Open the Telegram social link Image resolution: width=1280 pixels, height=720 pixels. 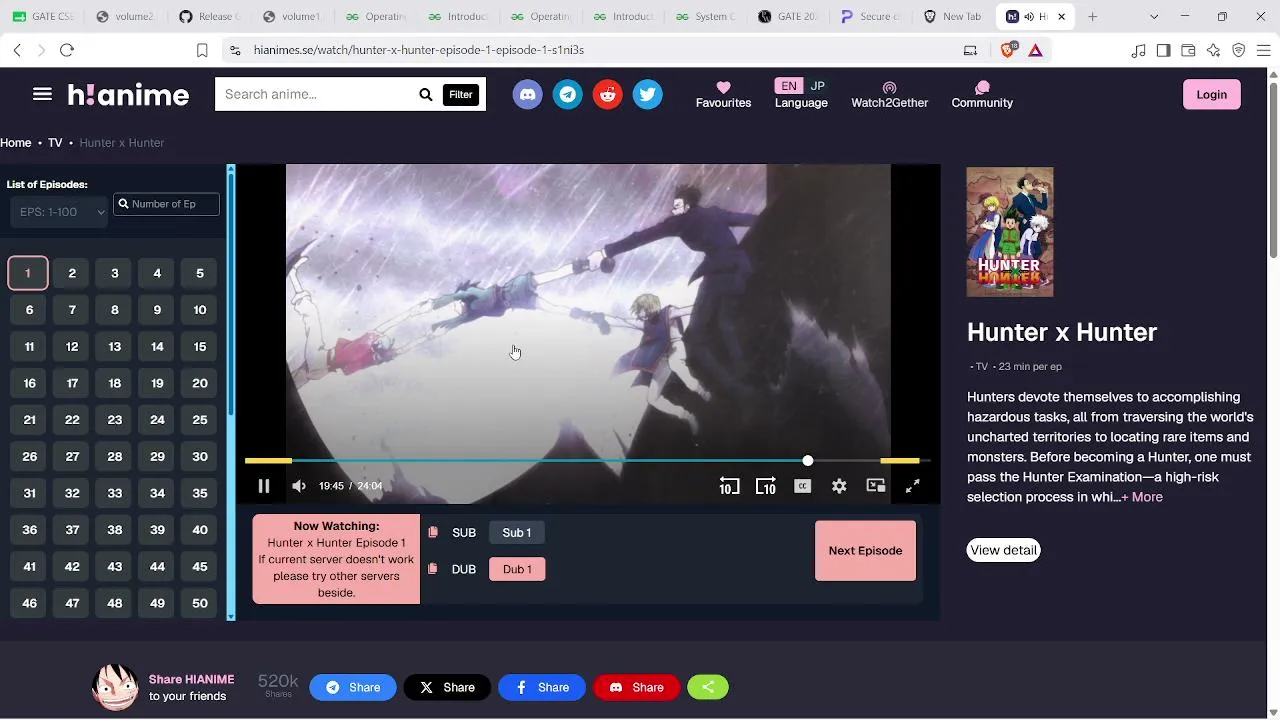pos(568,94)
